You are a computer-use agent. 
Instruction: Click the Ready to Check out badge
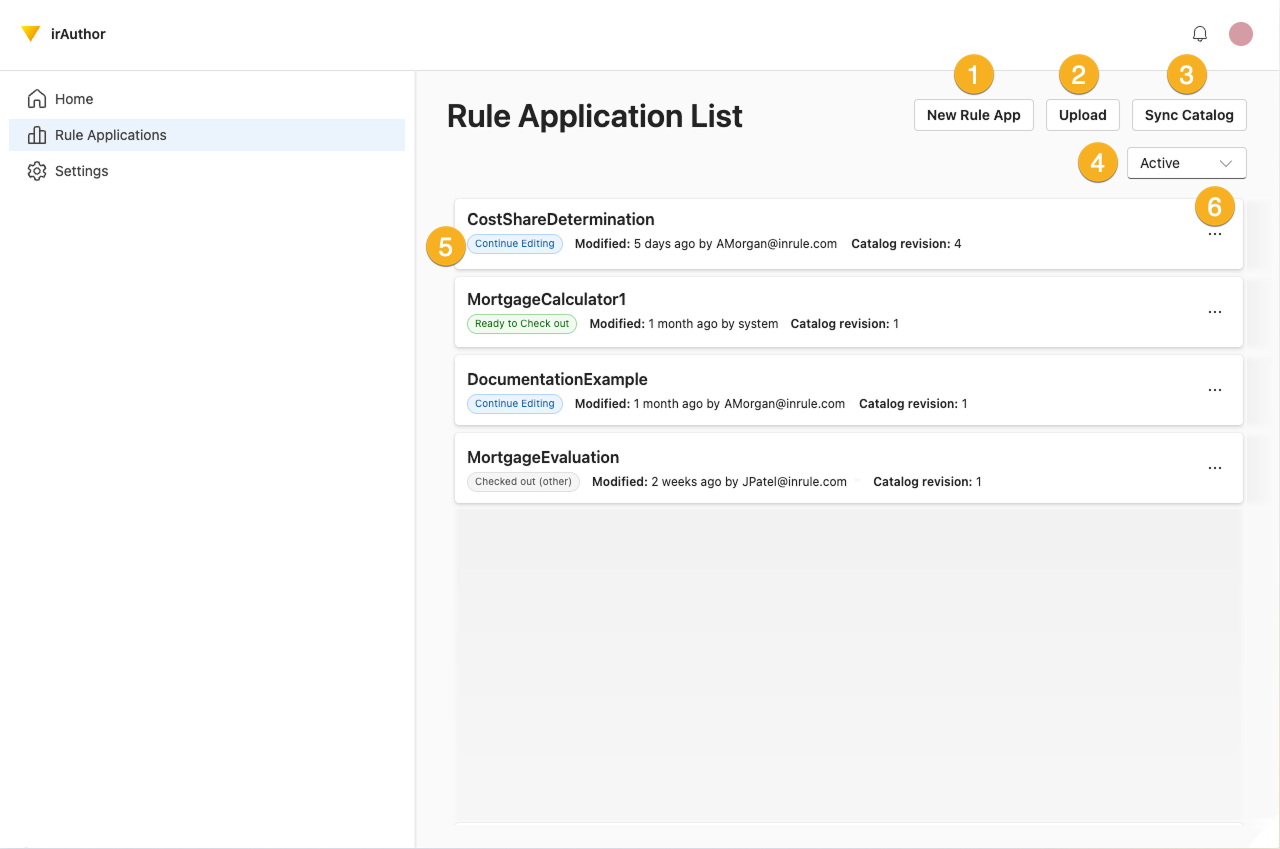click(x=522, y=323)
